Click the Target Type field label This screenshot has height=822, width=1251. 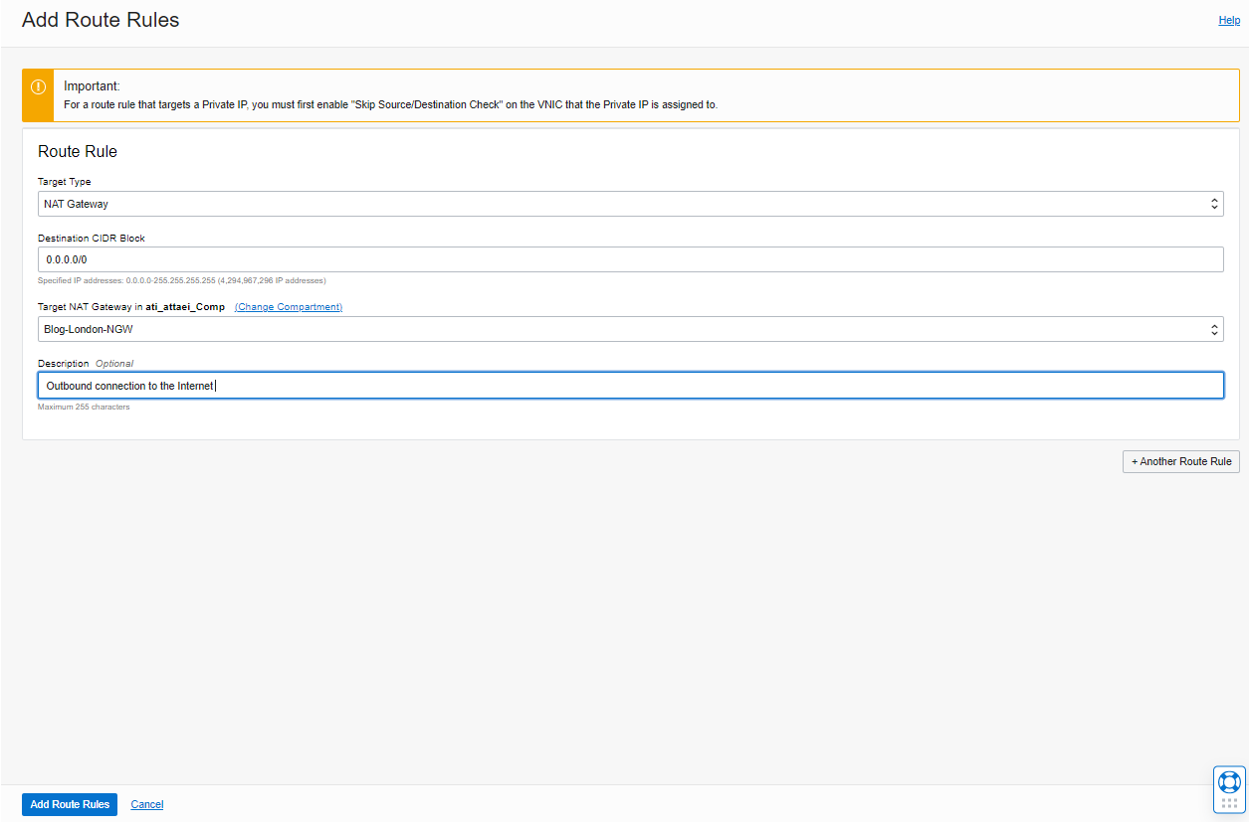(64, 182)
